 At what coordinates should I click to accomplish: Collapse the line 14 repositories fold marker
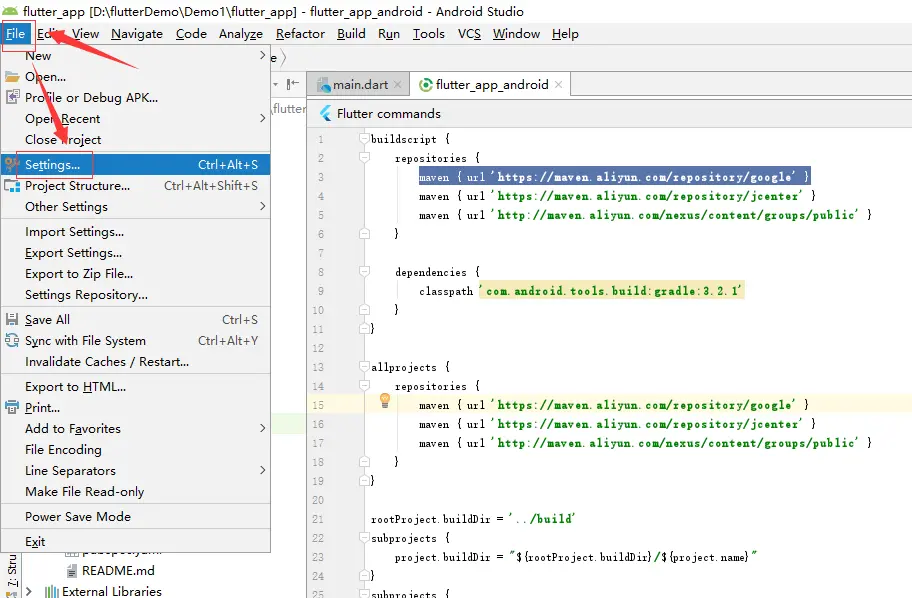[x=364, y=386]
